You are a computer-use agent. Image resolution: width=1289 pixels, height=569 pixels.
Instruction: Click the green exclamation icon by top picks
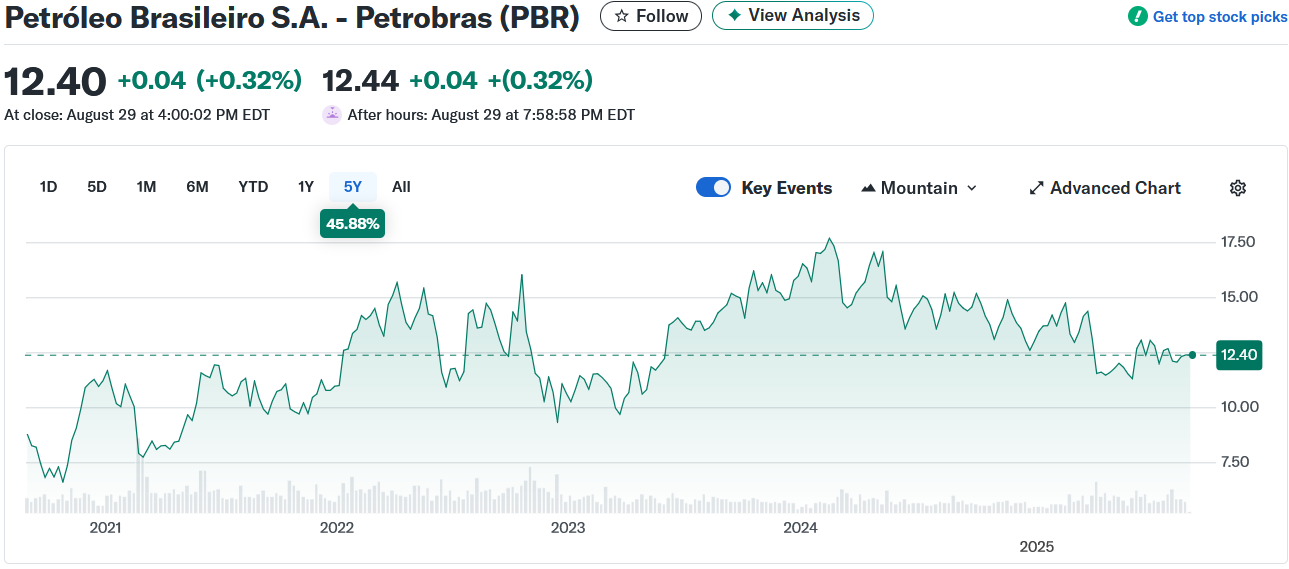(x=1138, y=16)
